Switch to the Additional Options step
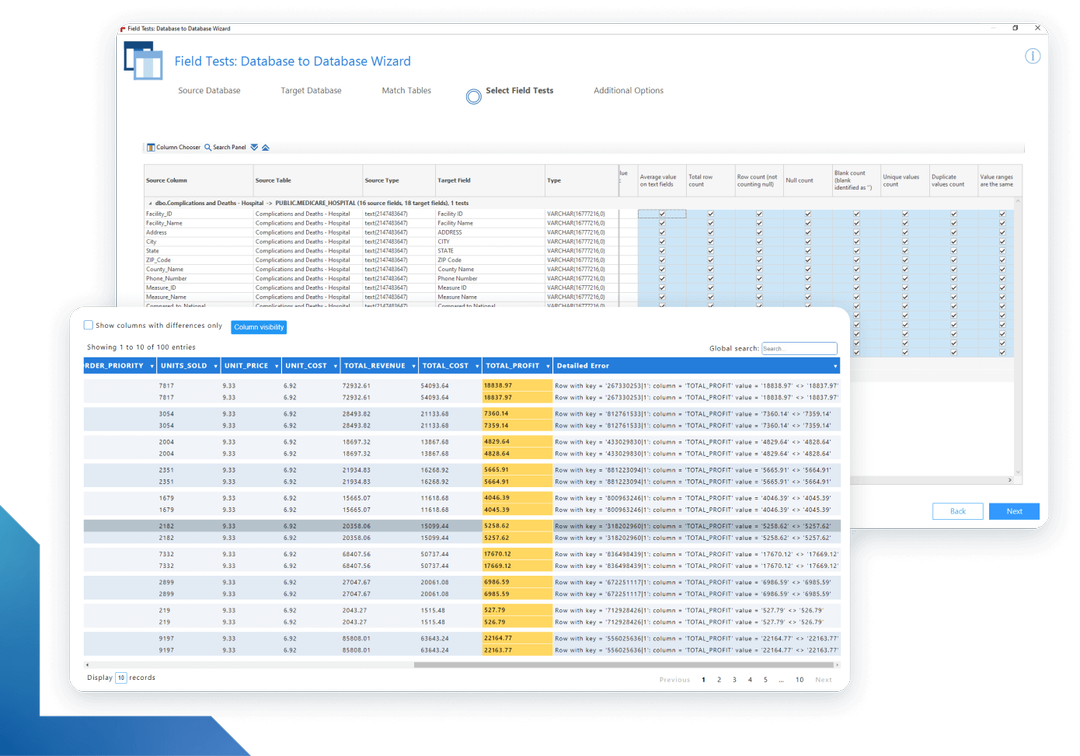This screenshot has width=1080, height=756. (628, 90)
